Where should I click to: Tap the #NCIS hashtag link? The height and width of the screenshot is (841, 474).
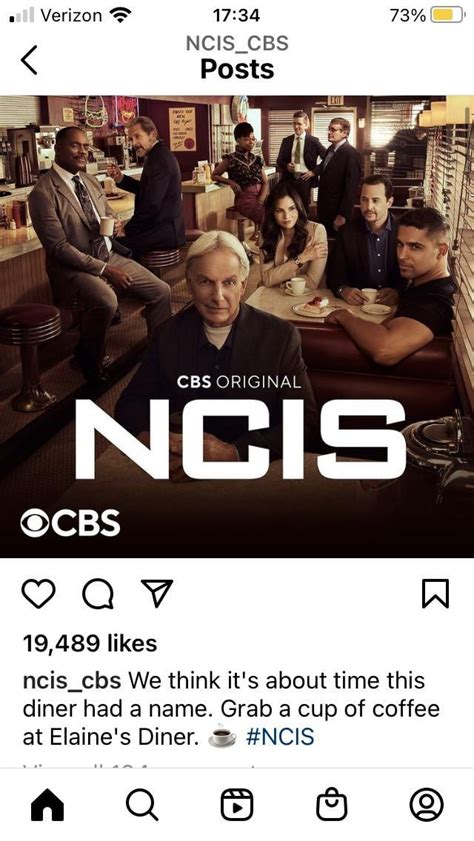(280, 736)
